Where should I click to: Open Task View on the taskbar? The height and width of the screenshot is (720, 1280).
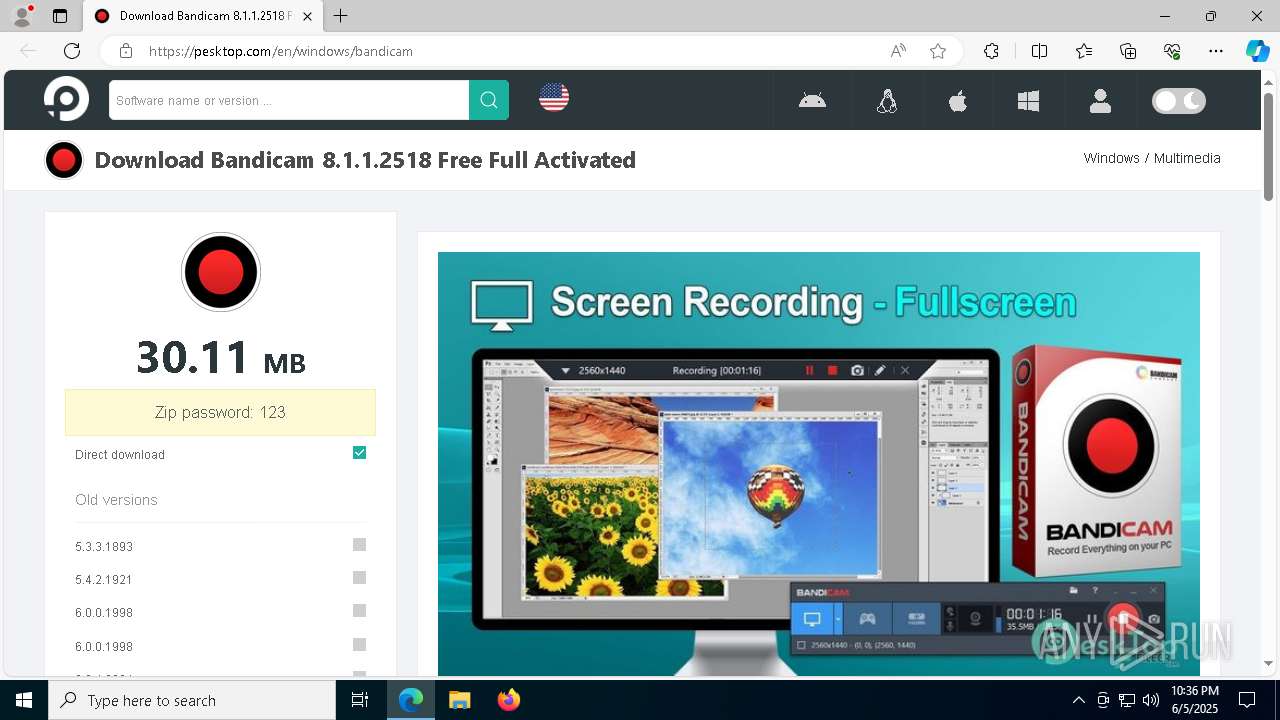click(x=360, y=700)
